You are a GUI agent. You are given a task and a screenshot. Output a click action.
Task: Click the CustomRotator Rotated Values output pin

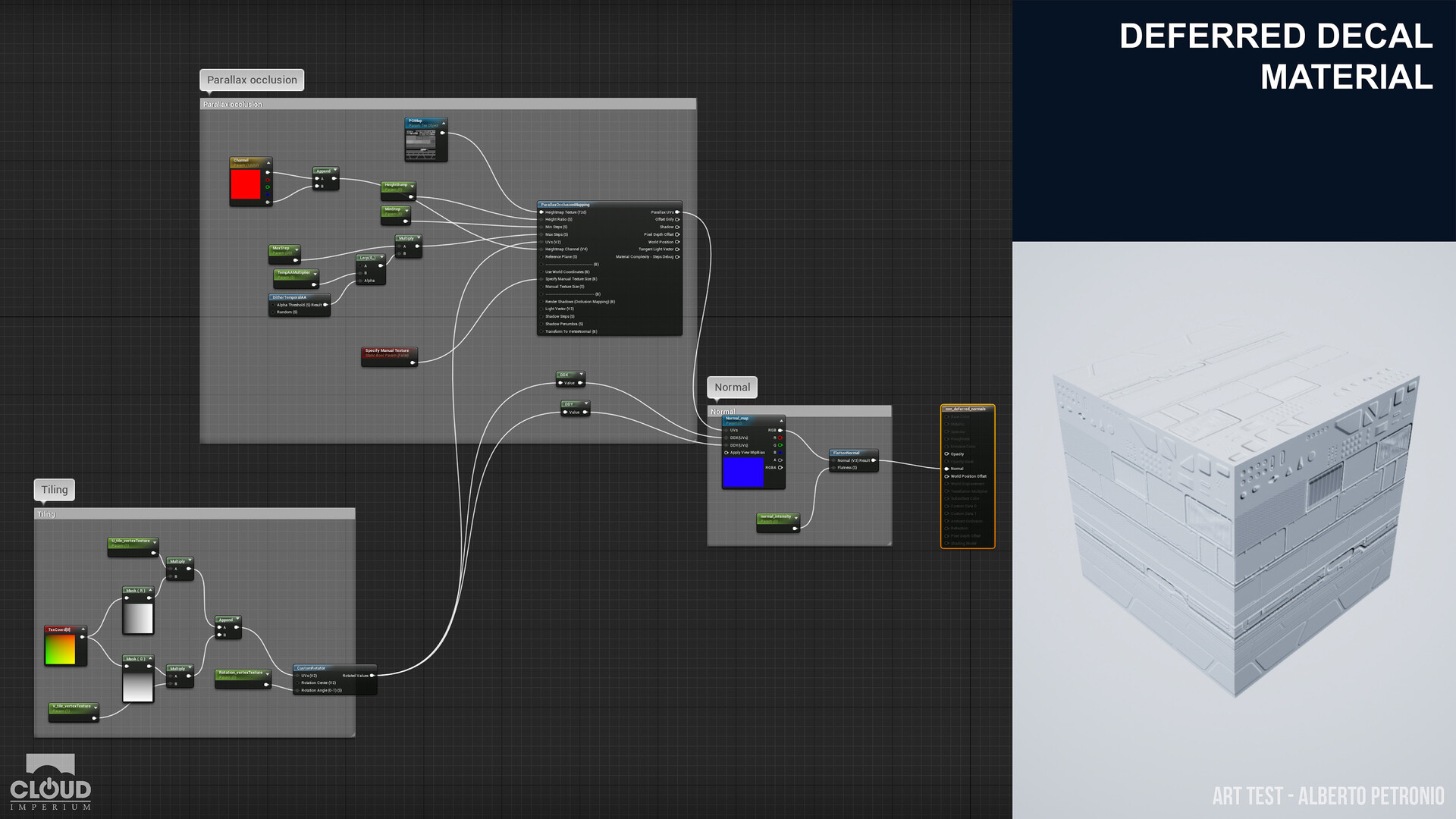click(372, 675)
